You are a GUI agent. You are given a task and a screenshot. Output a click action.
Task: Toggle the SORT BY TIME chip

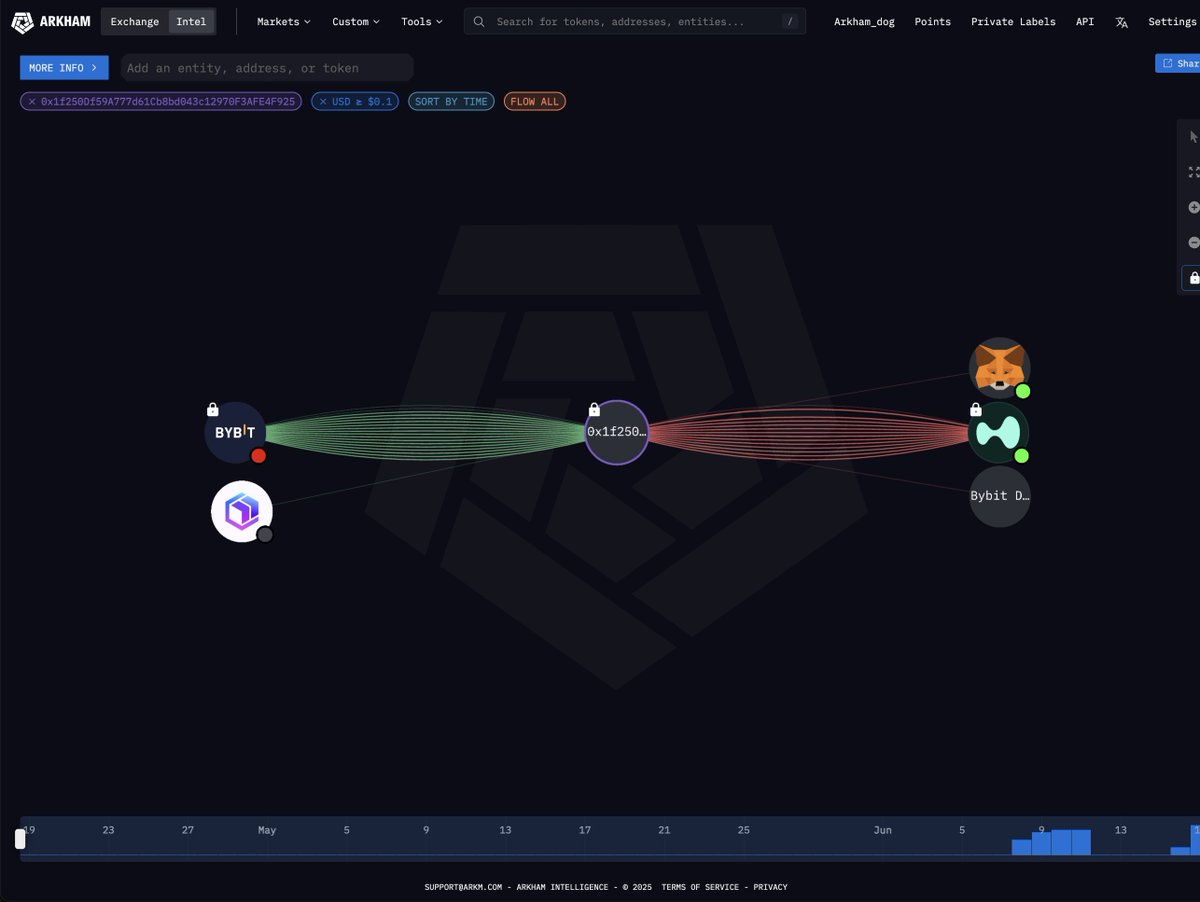point(451,101)
